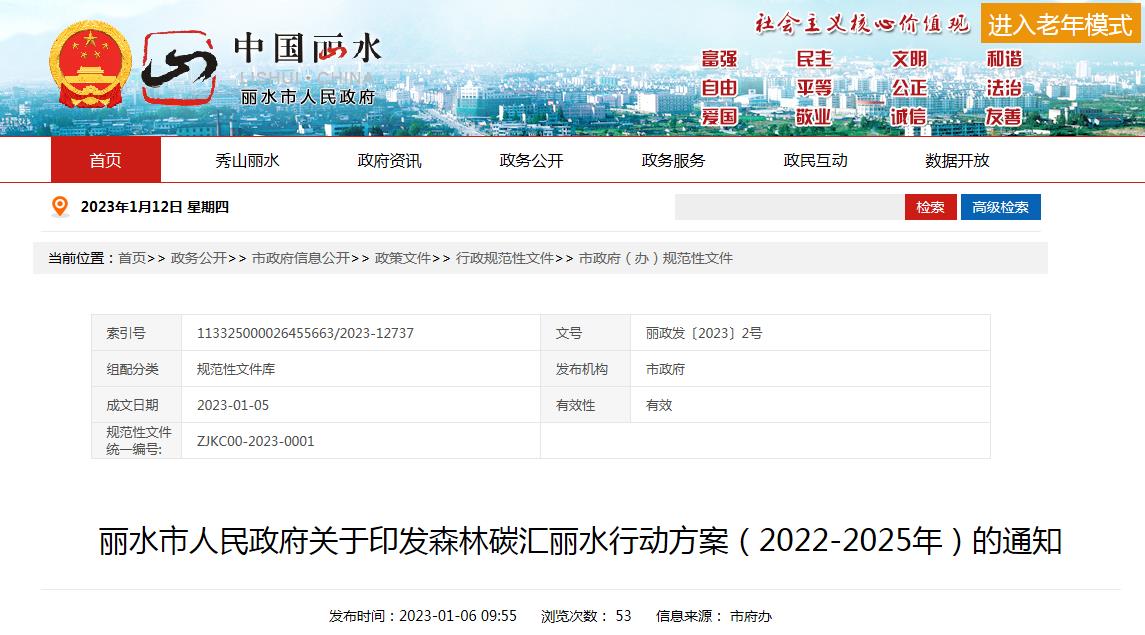This screenshot has height=635, width=1145.
Task: Open the 数据开放 navigation item
Action: point(957,160)
